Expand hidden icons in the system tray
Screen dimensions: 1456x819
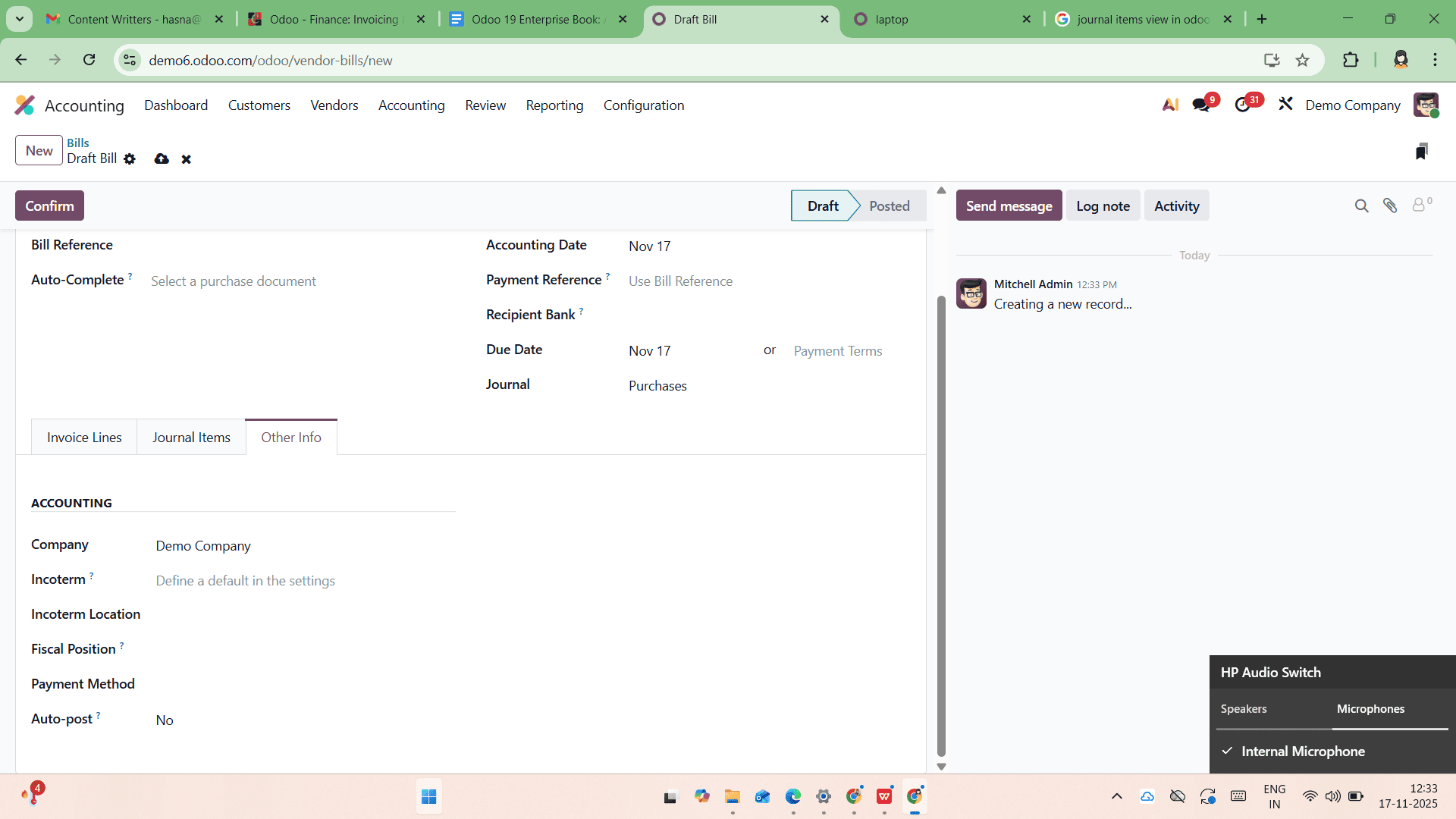1116,796
